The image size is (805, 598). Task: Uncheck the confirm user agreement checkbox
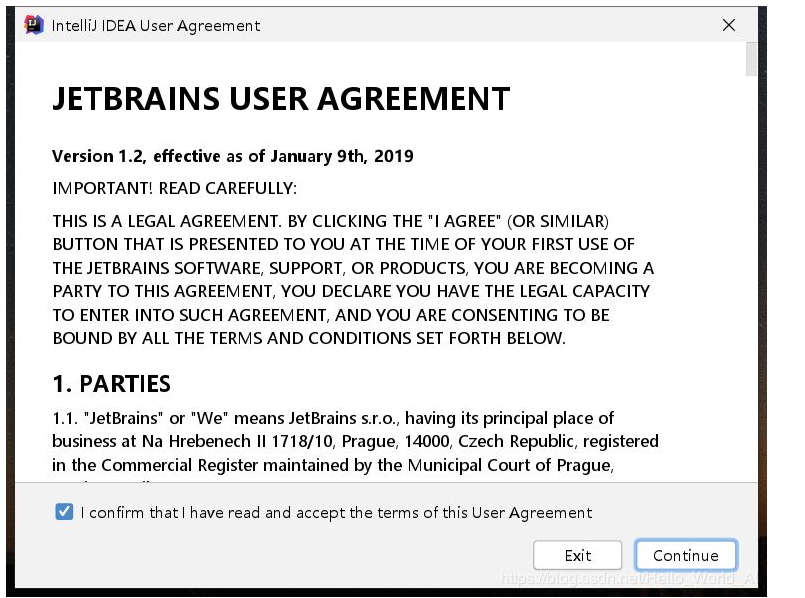click(64, 512)
